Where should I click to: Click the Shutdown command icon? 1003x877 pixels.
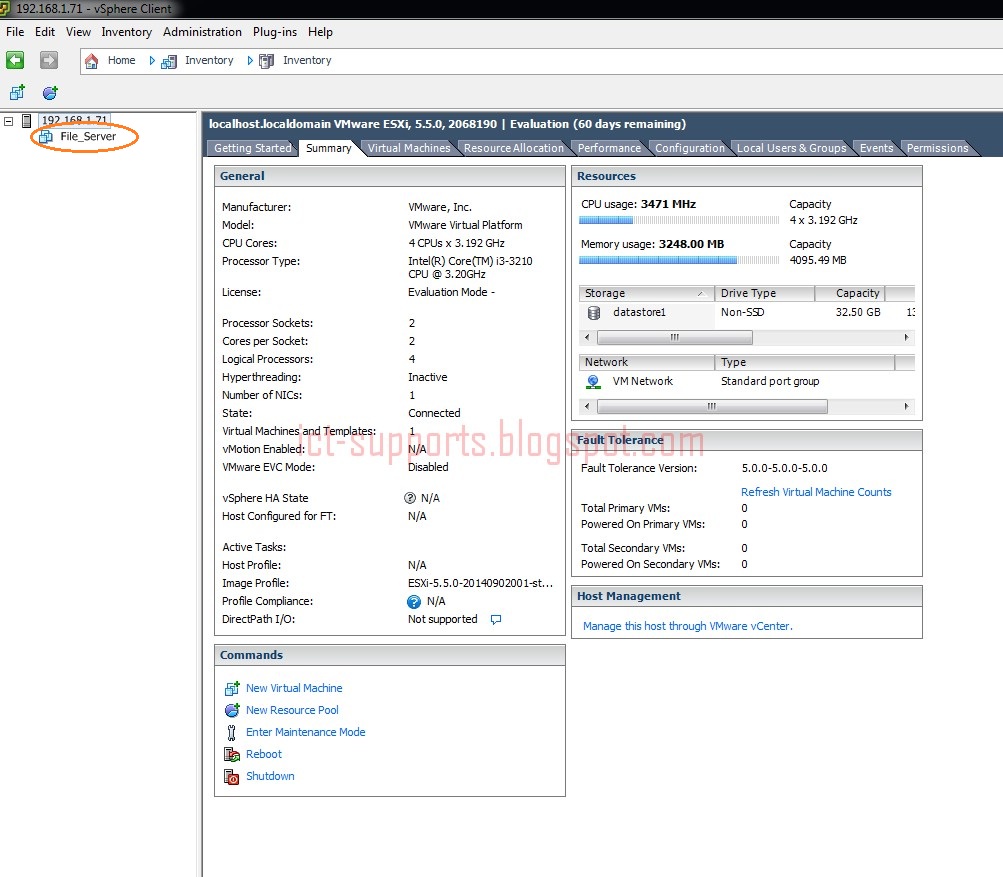pos(232,777)
